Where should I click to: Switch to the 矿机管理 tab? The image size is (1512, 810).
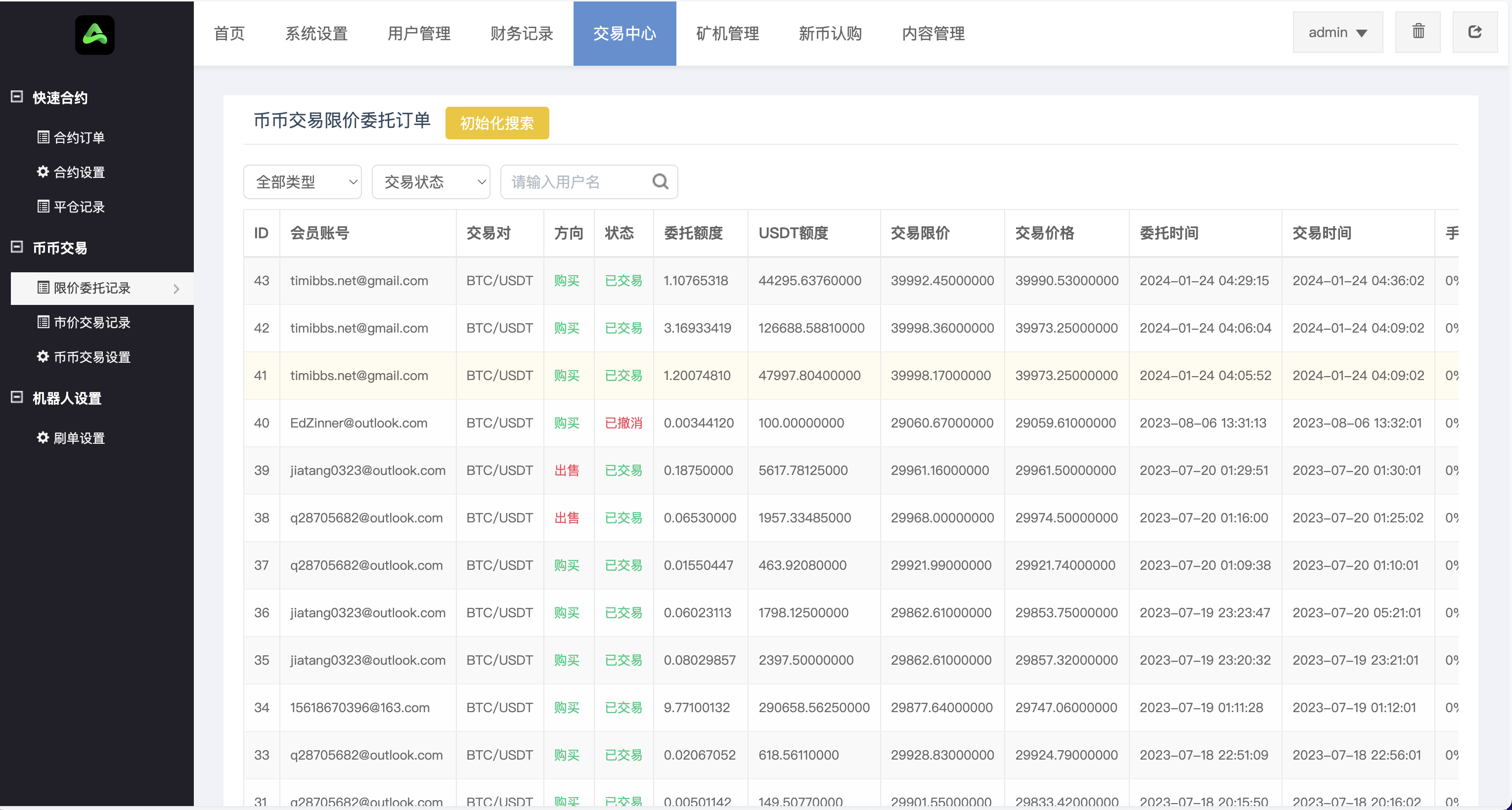727,34
